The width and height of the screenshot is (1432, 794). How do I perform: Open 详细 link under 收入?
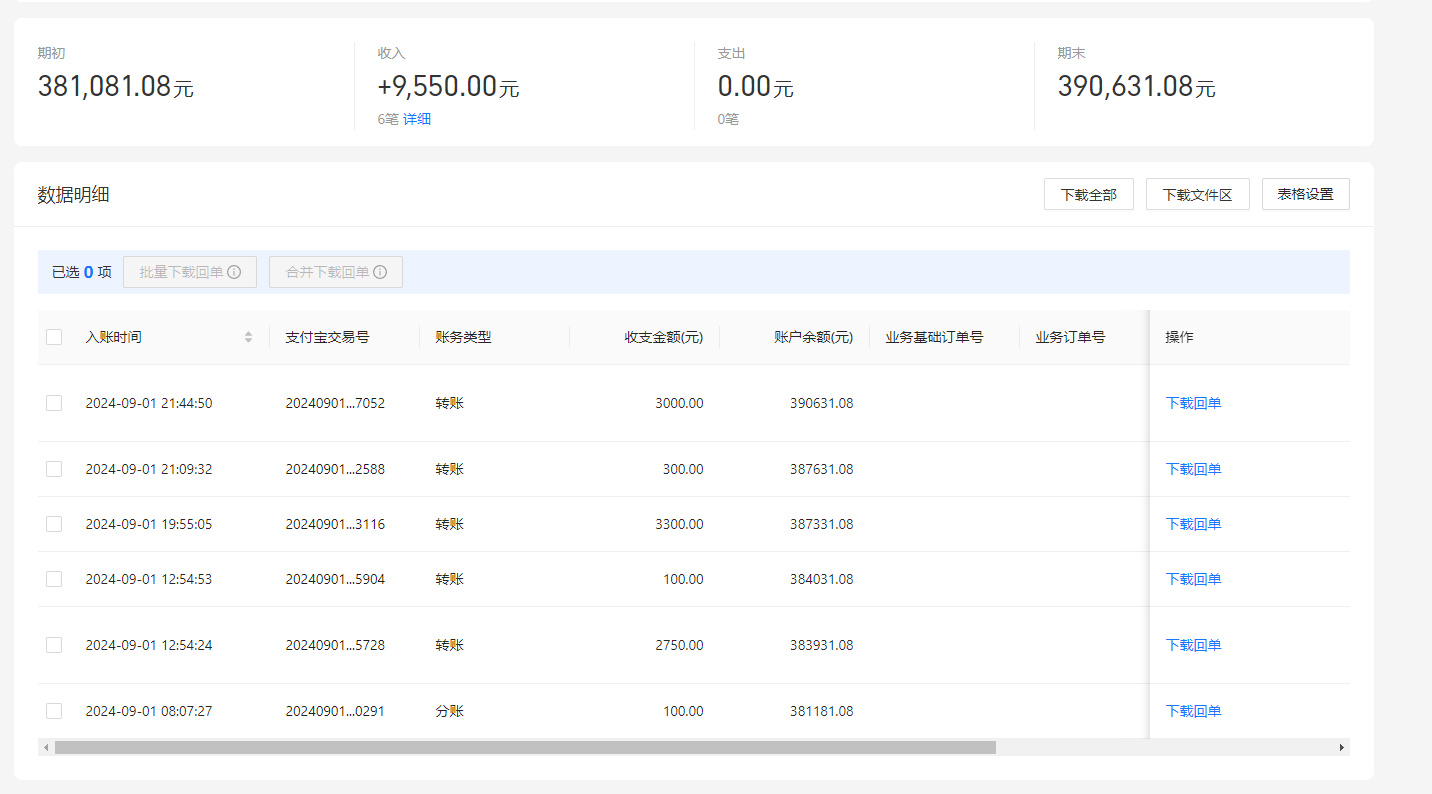click(x=417, y=119)
